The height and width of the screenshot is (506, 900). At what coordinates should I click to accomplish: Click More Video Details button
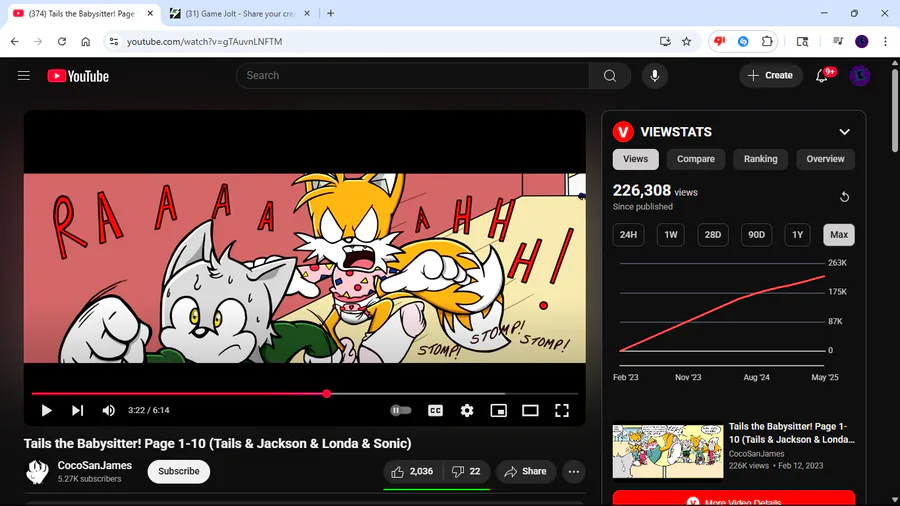coord(734,499)
